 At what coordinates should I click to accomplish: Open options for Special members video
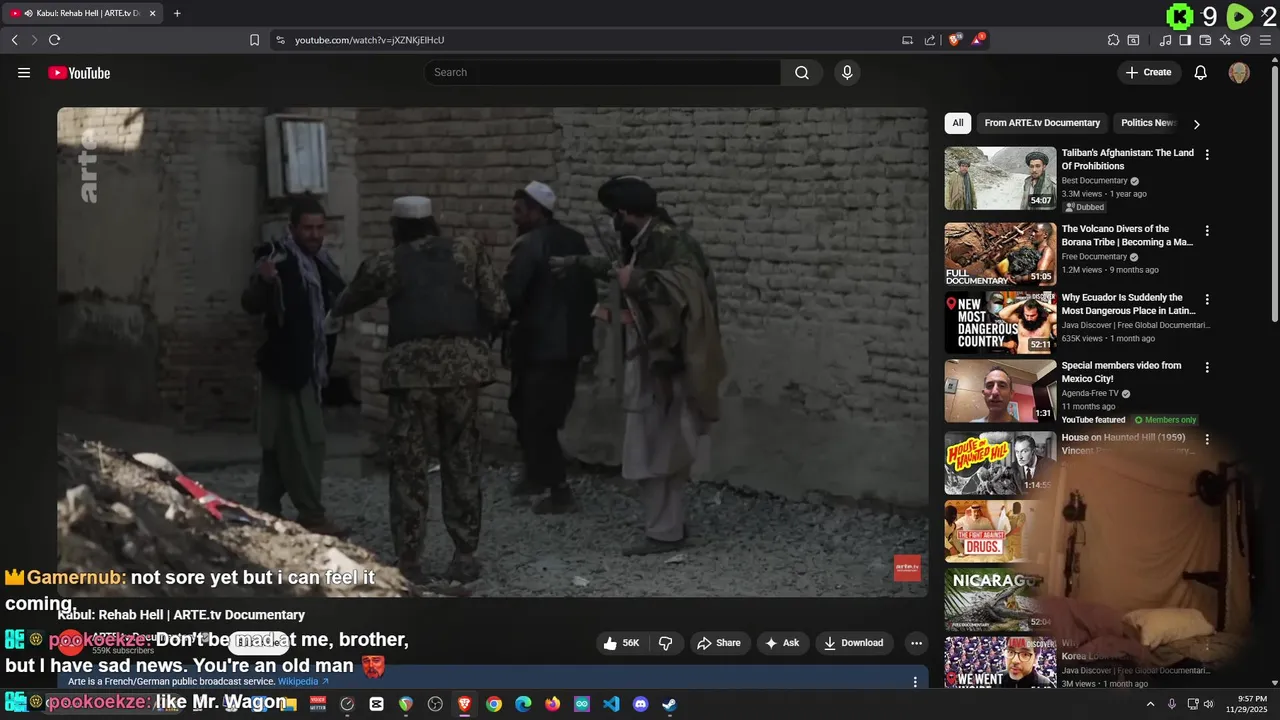pyautogui.click(x=1207, y=367)
